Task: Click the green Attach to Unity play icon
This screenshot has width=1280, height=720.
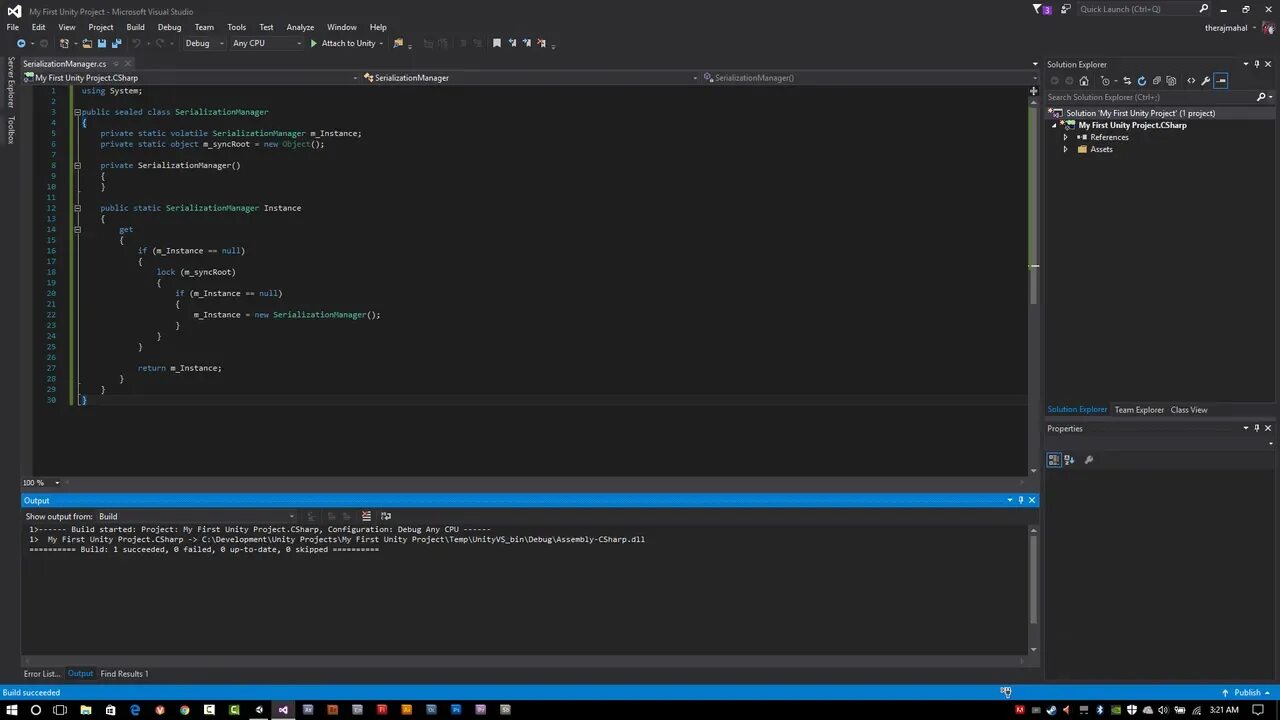Action: [x=313, y=43]
